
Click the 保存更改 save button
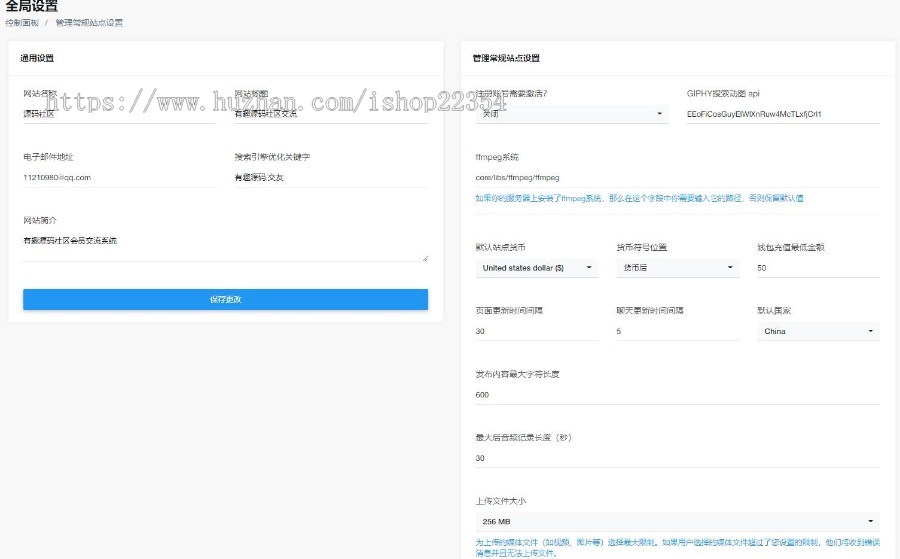click(225, 299)
